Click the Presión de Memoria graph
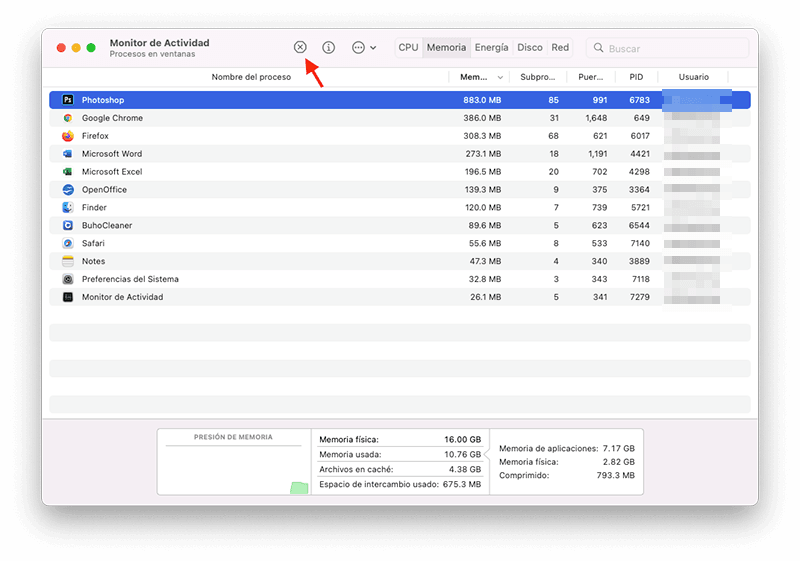 (x=234, y=462)
